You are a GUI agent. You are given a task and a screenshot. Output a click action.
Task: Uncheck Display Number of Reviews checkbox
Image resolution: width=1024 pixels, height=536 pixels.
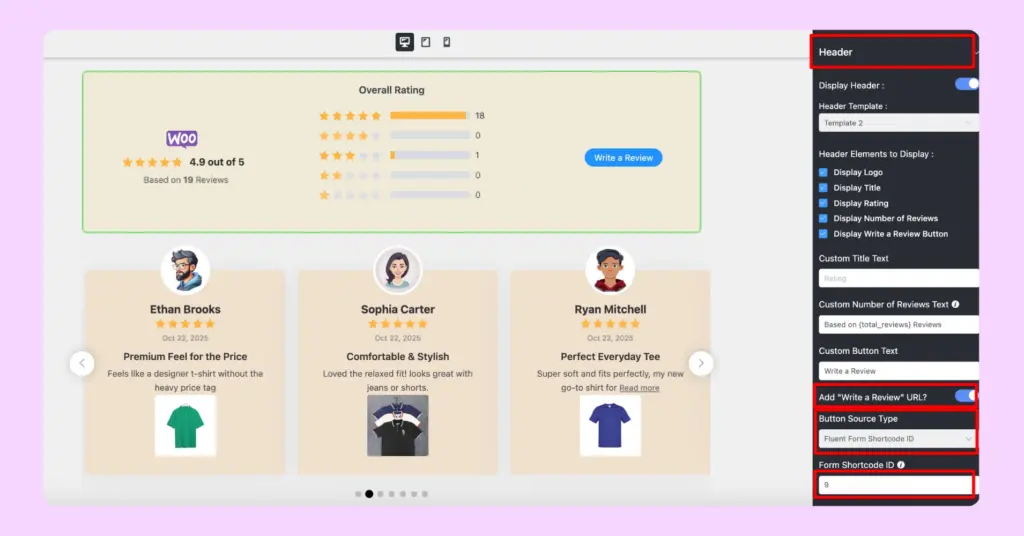823,218
